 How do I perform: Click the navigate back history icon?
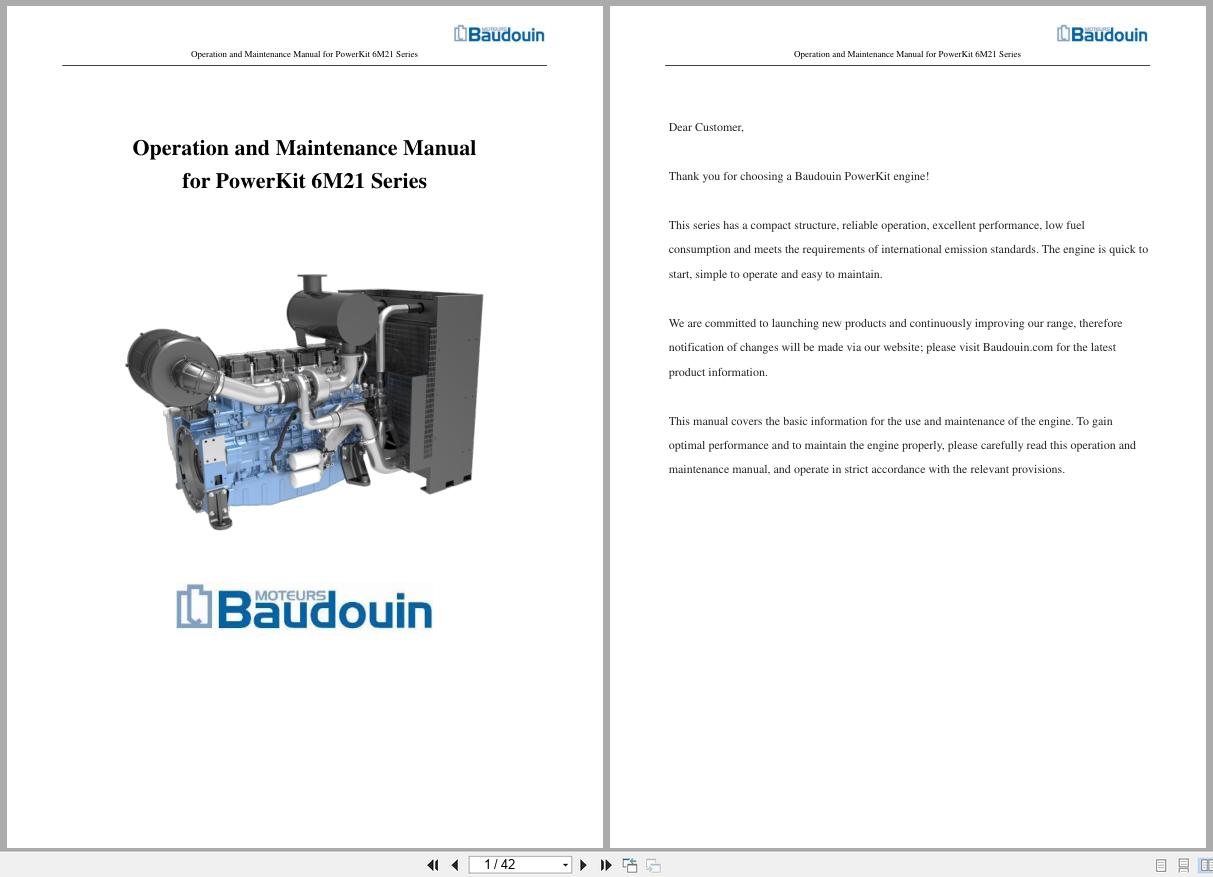pos(630,865)
